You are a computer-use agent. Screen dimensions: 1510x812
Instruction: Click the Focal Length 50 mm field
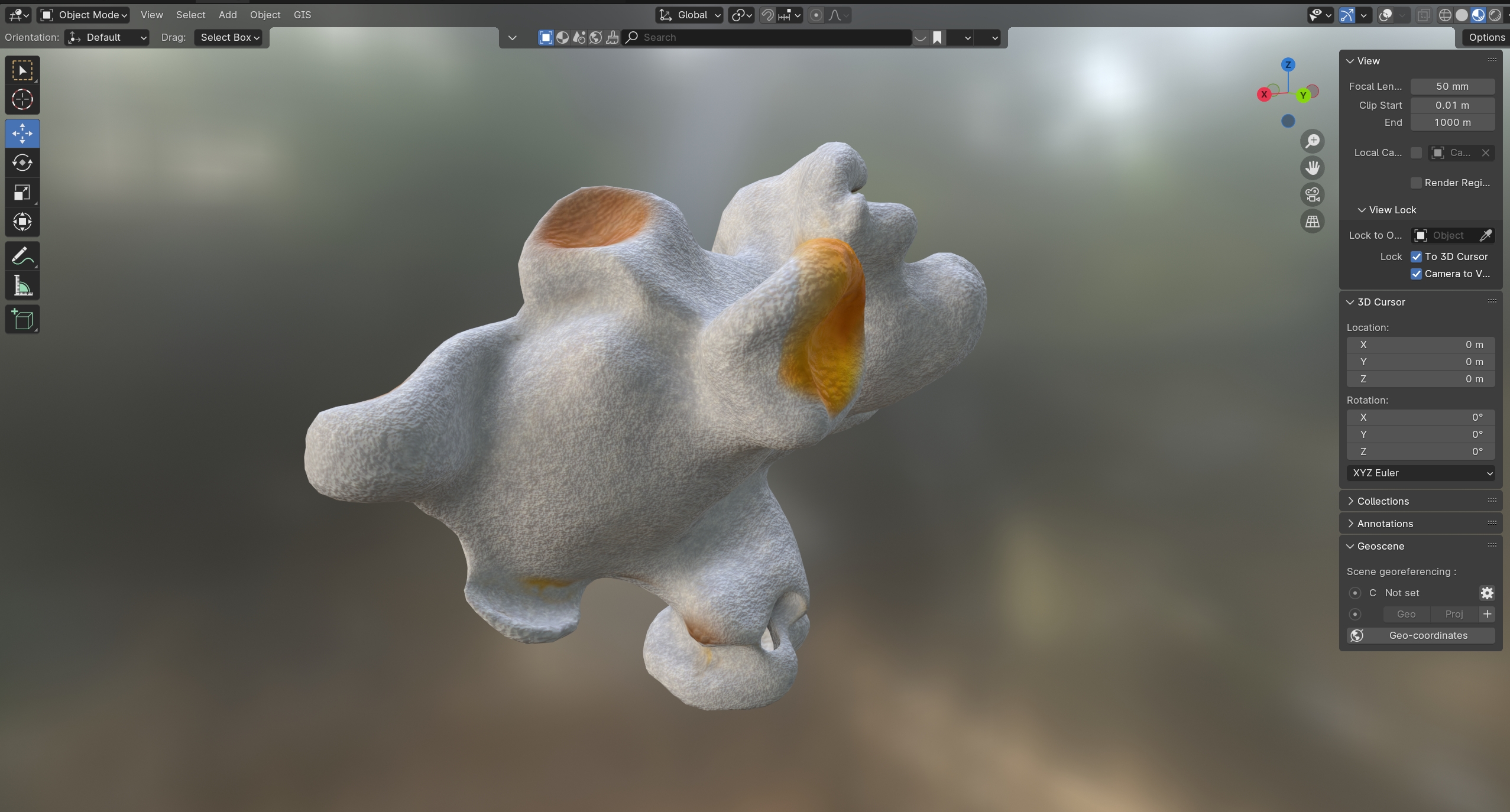(1451, 86)
